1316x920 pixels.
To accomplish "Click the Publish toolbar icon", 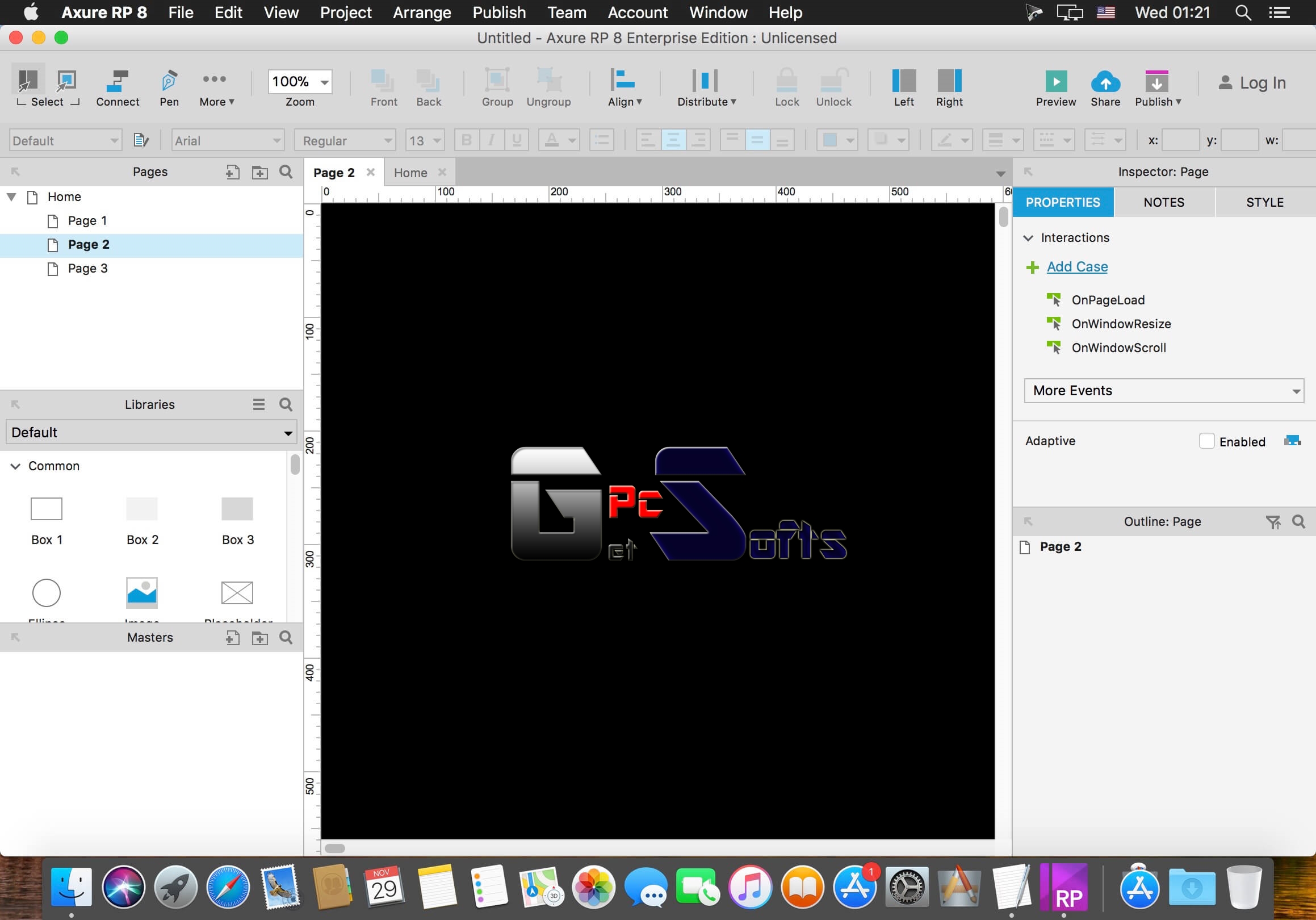I will coord(1156,81).
